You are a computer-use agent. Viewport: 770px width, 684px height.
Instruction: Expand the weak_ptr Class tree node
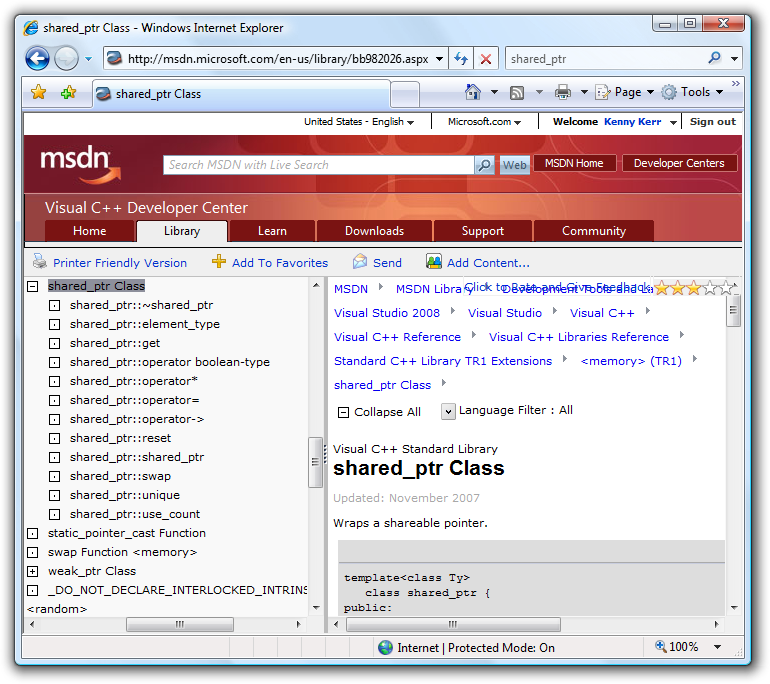point(33,571)
